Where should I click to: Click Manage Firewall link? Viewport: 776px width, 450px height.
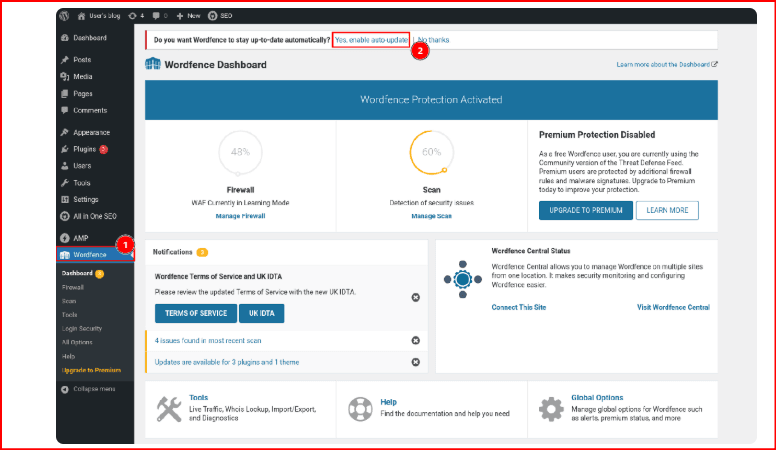241,216
